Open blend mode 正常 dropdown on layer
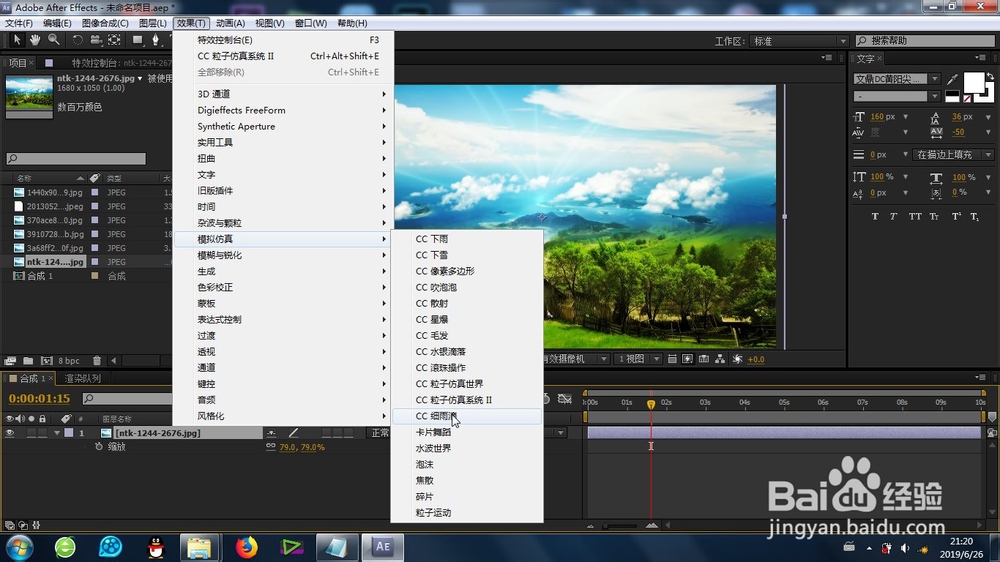The width and height of the screenshot is (1000, 562). pos(380,433)
